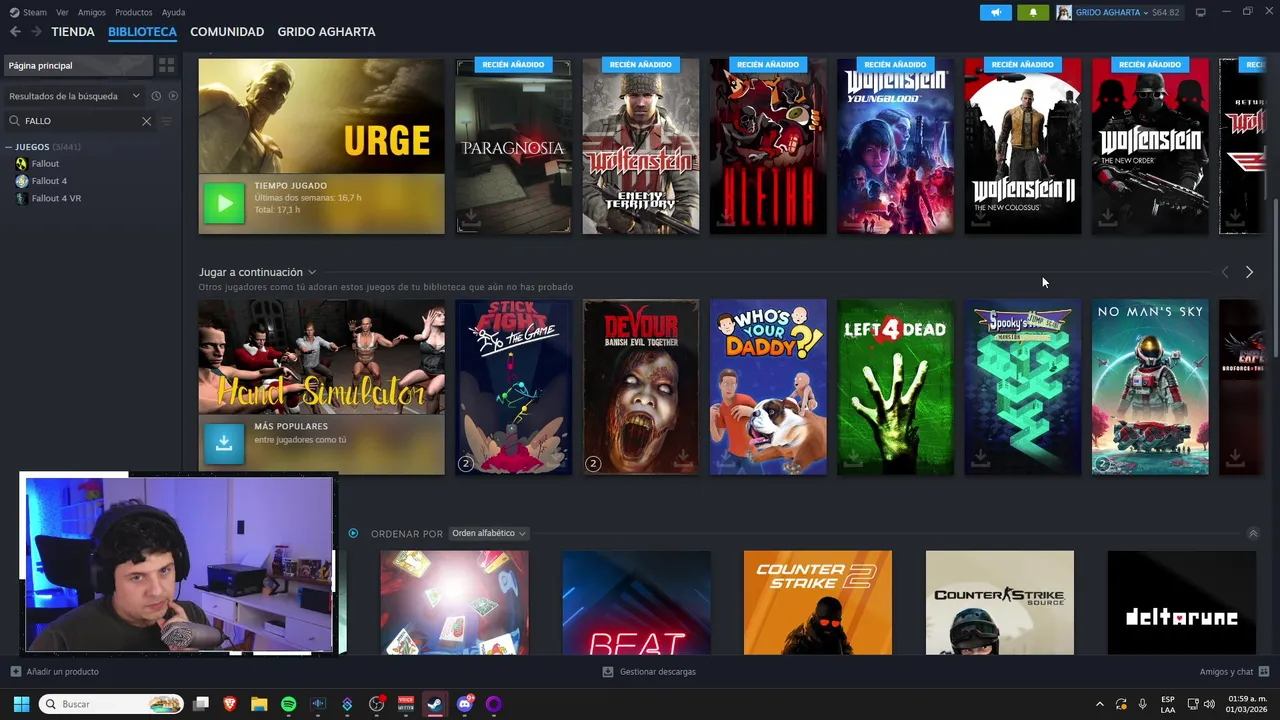
Task: Open the Counter-Strike 2 cover
Action: (818, 603)
